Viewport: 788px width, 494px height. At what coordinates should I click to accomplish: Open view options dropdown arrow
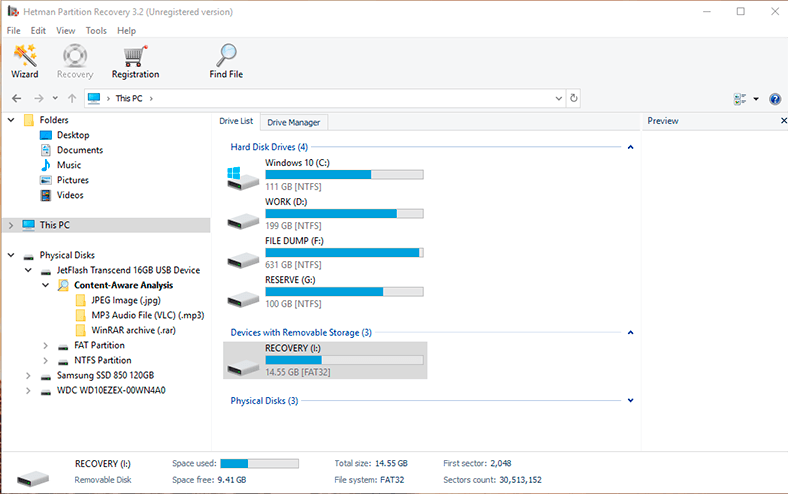click(756, 99)
